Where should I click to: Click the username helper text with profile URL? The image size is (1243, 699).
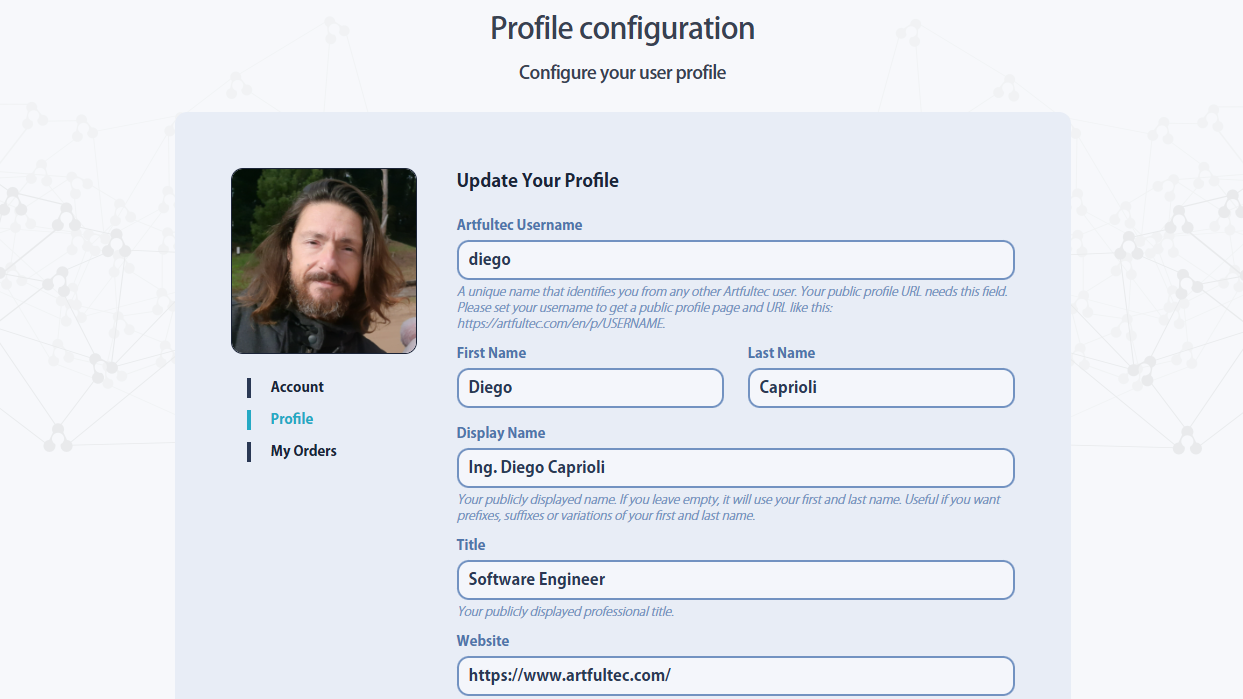tap(731, 307)
